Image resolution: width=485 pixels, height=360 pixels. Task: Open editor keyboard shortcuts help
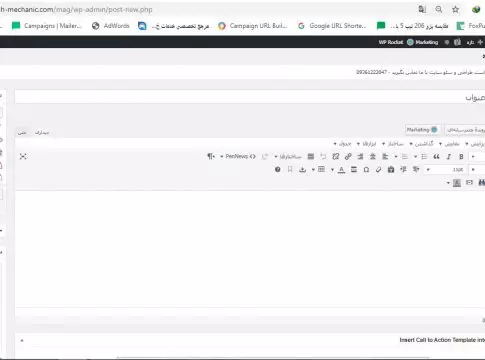point(277,170)
